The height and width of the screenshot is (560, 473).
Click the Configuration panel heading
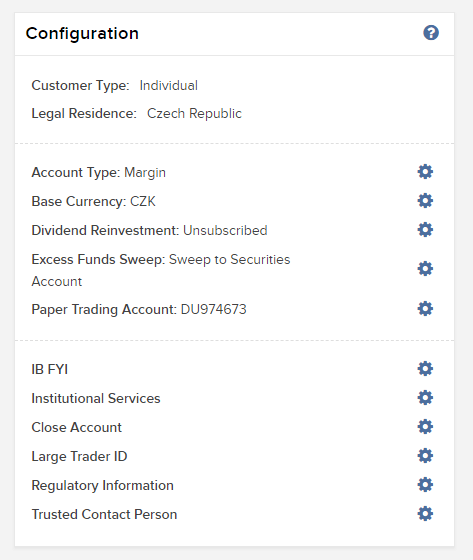tap(82, 34)
